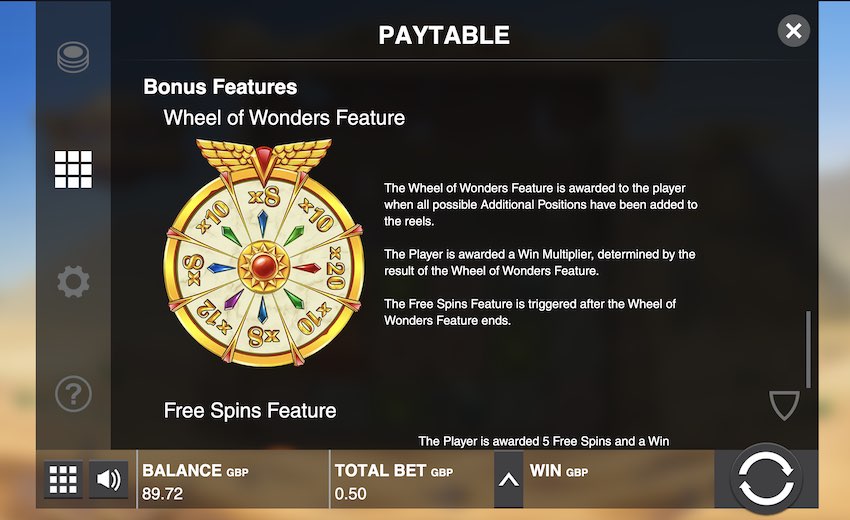Click the menu grid icon in bottom bar
Screen dimensions: 850x520
(63, 479)
